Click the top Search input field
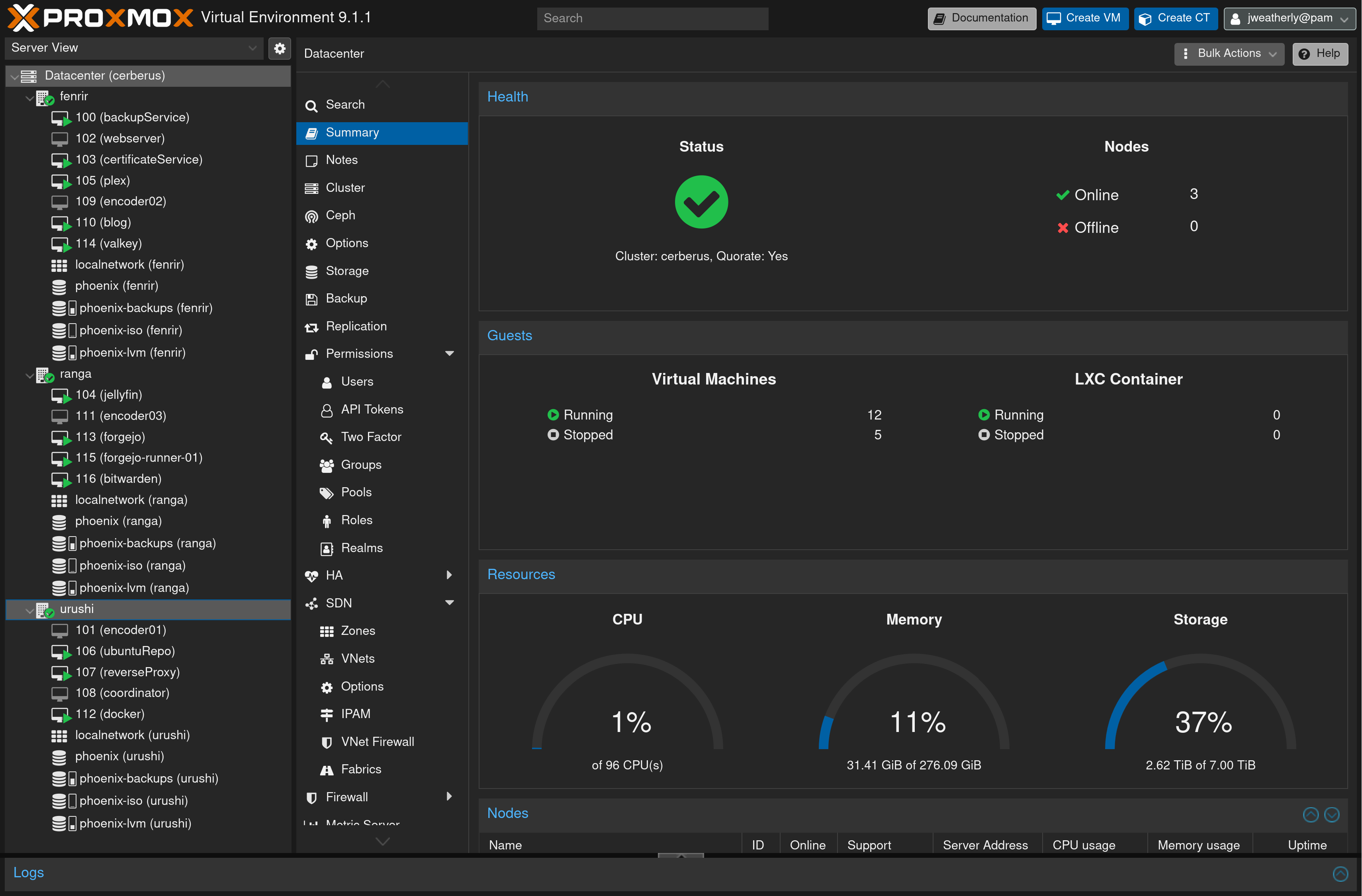Image resolution: width=1362 pixels, height=896 pixels. 652,18
